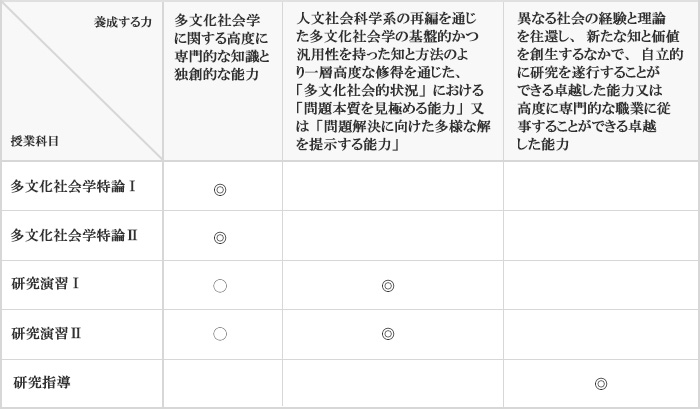This screenshot has width=700, height=409.
Task: Click the double circle for 多文化社会学特論Ⅱ
Action: tap(220, 238)
